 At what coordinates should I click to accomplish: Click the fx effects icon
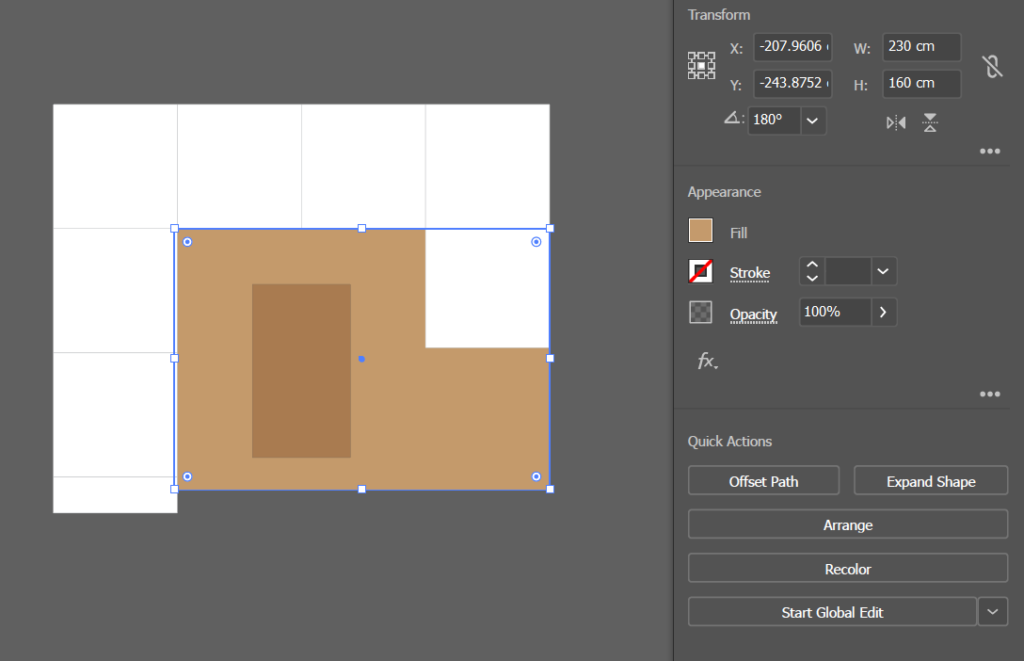[x=706, y=361]
